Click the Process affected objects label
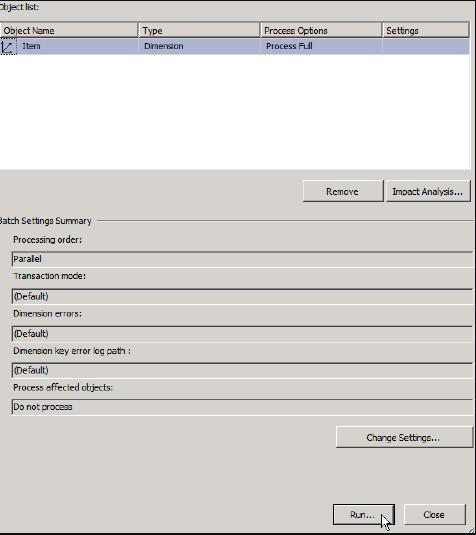476x535 pixels. pos(63,388)
